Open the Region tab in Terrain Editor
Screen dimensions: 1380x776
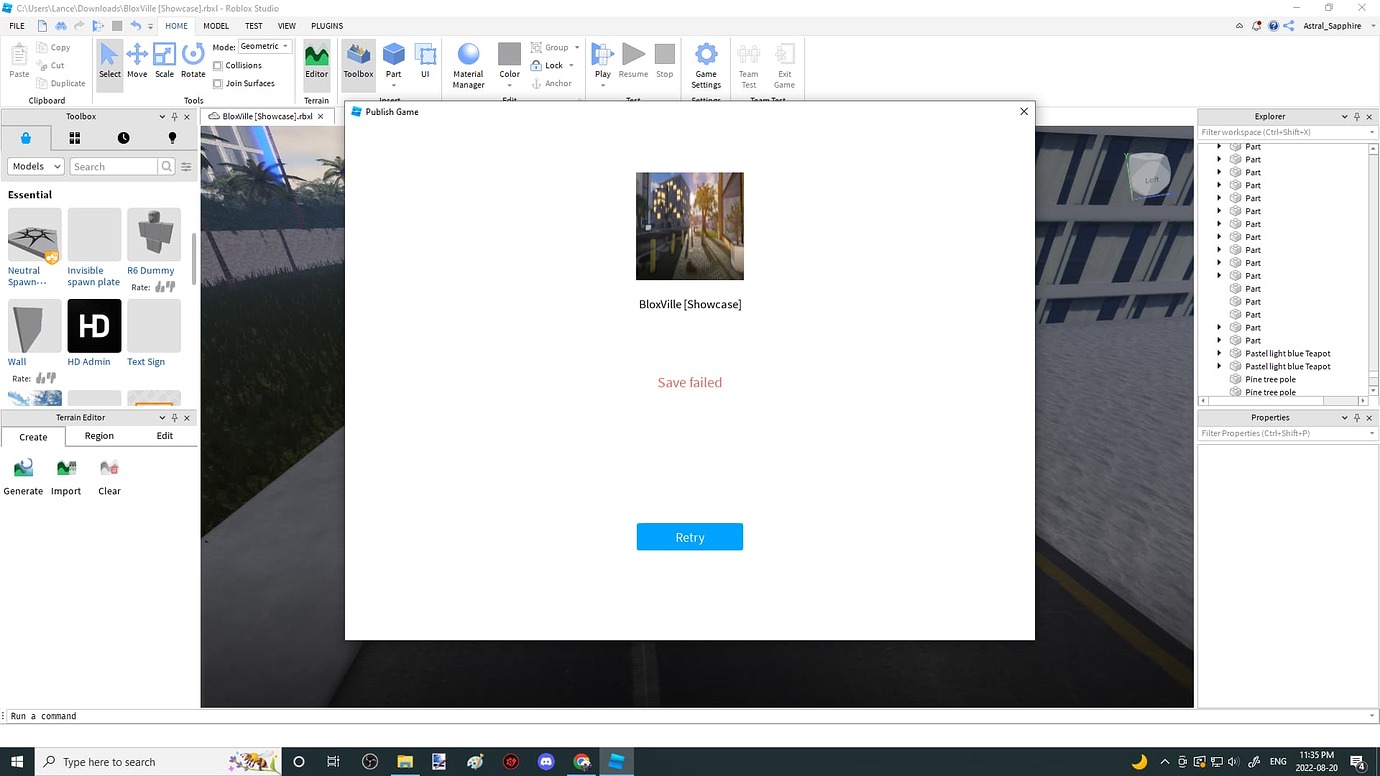pos(98,436)
